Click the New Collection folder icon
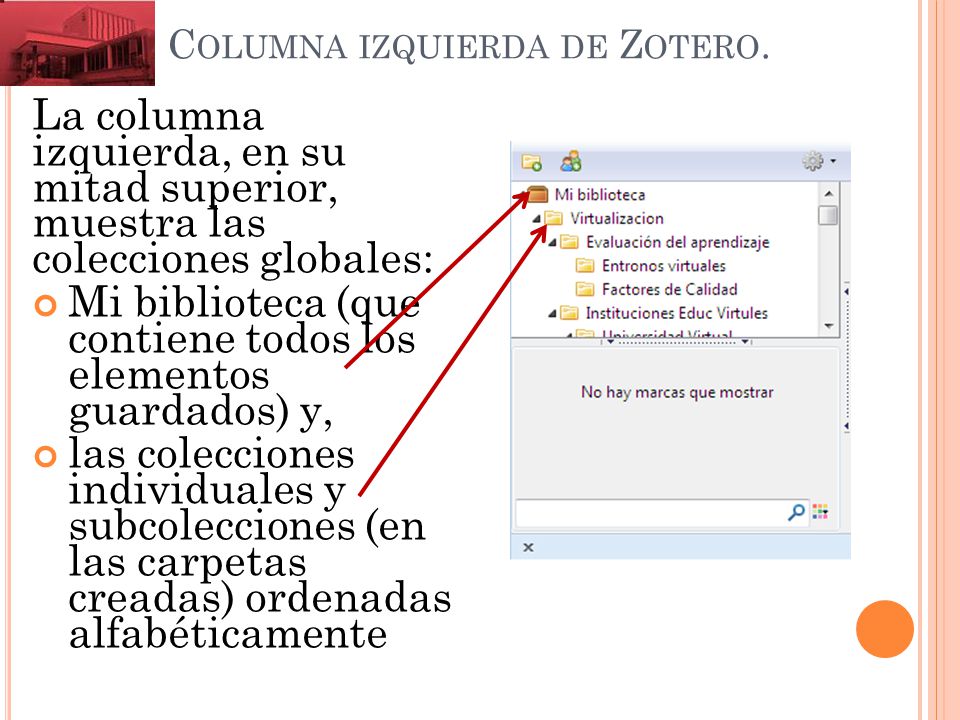Image resolution: width=960 pixels, height=720 pixels. [x=531, y=162]
